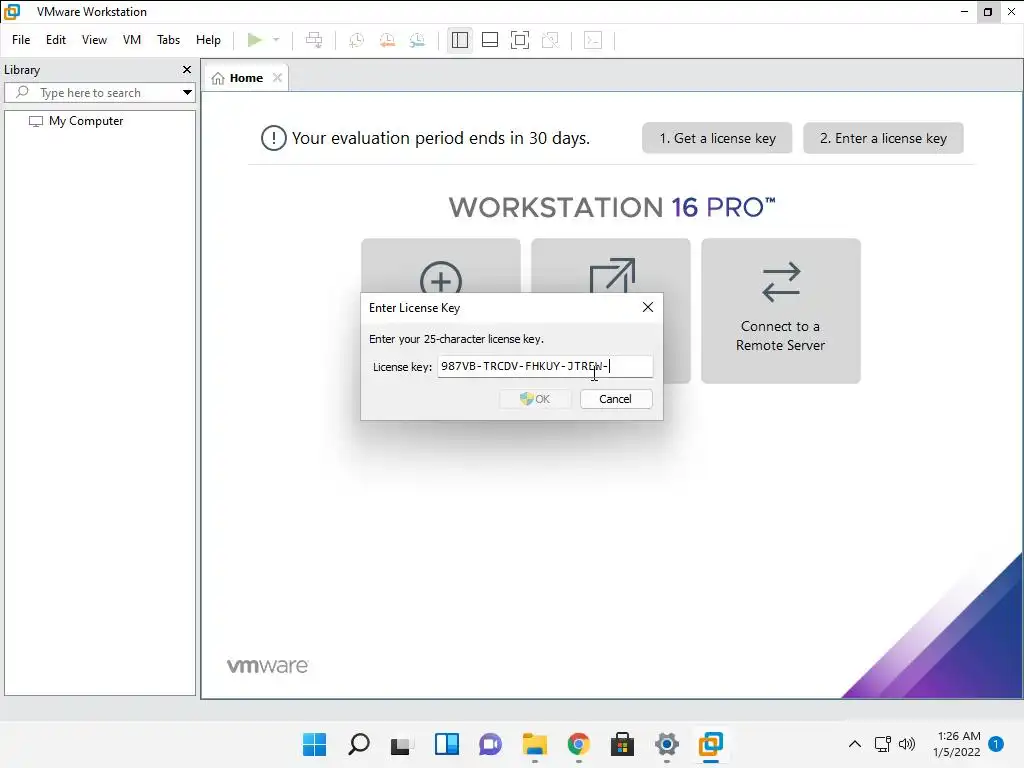Screen dimensions: 1024x768
Task: Expand the Library search filter dropdown
Action: click(x=187, y=93)
